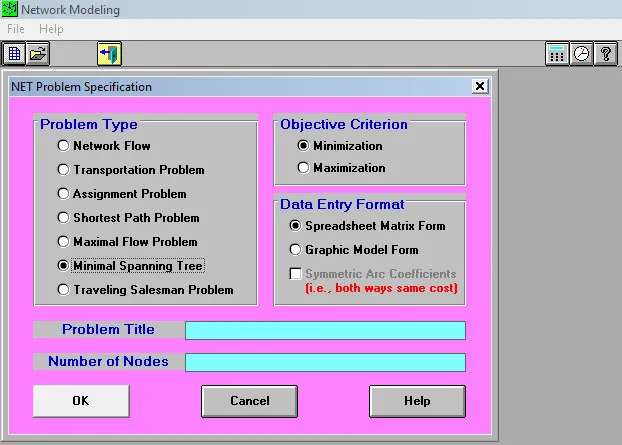Select the Network Flow problem type
This screenshot has width=622, height=445.
coord(64,146)
